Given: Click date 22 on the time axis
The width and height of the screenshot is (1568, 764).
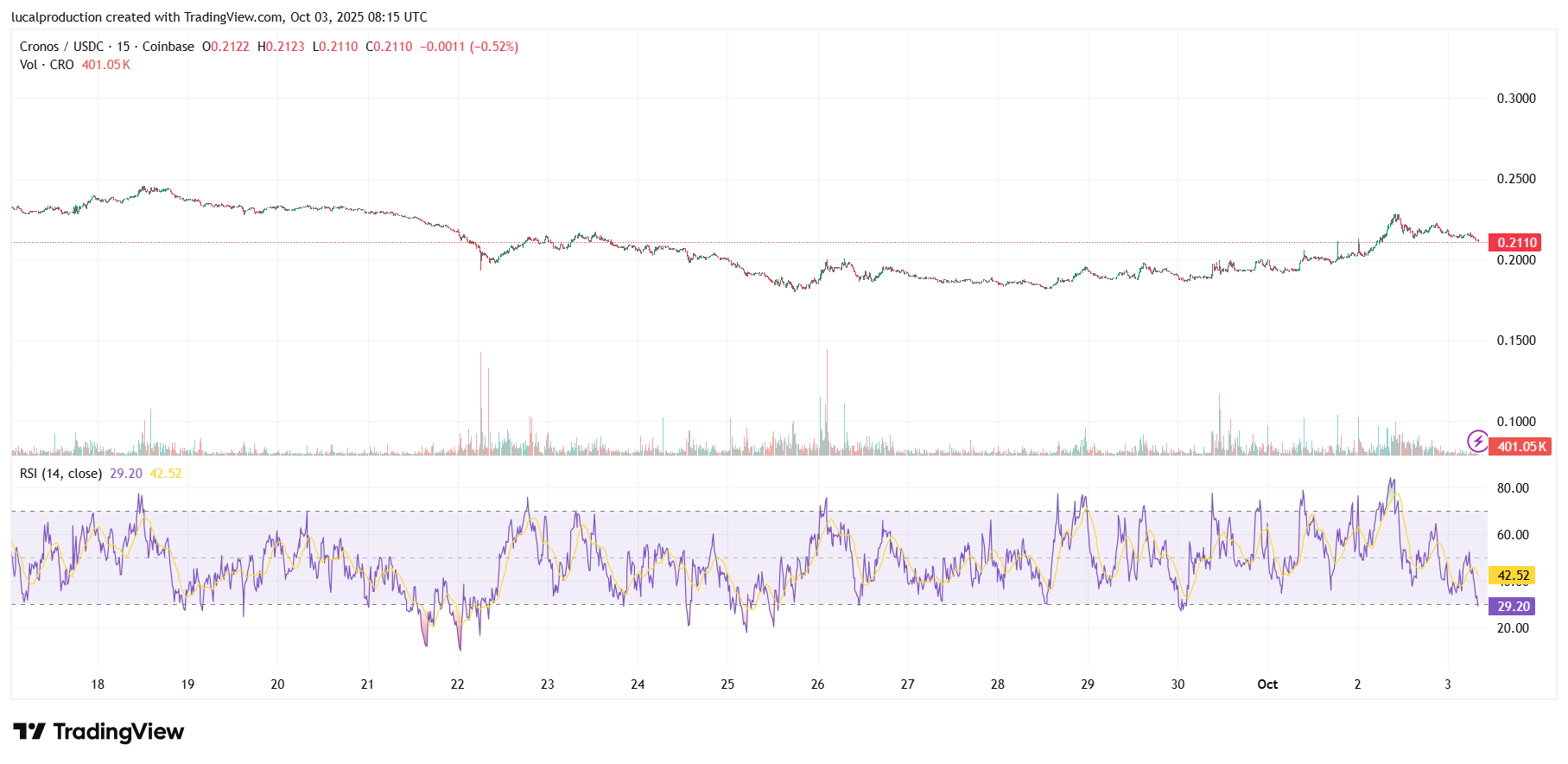Looking at the screenshot, I should (x=457, y=684).
